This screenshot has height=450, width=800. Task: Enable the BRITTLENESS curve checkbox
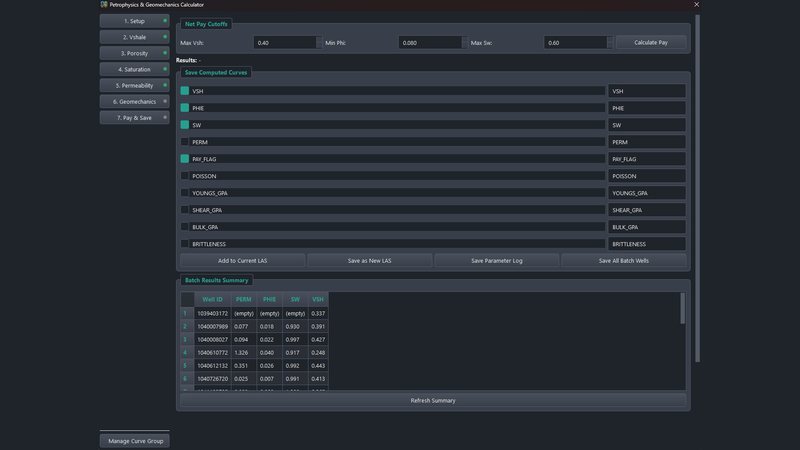click(185, 244)
